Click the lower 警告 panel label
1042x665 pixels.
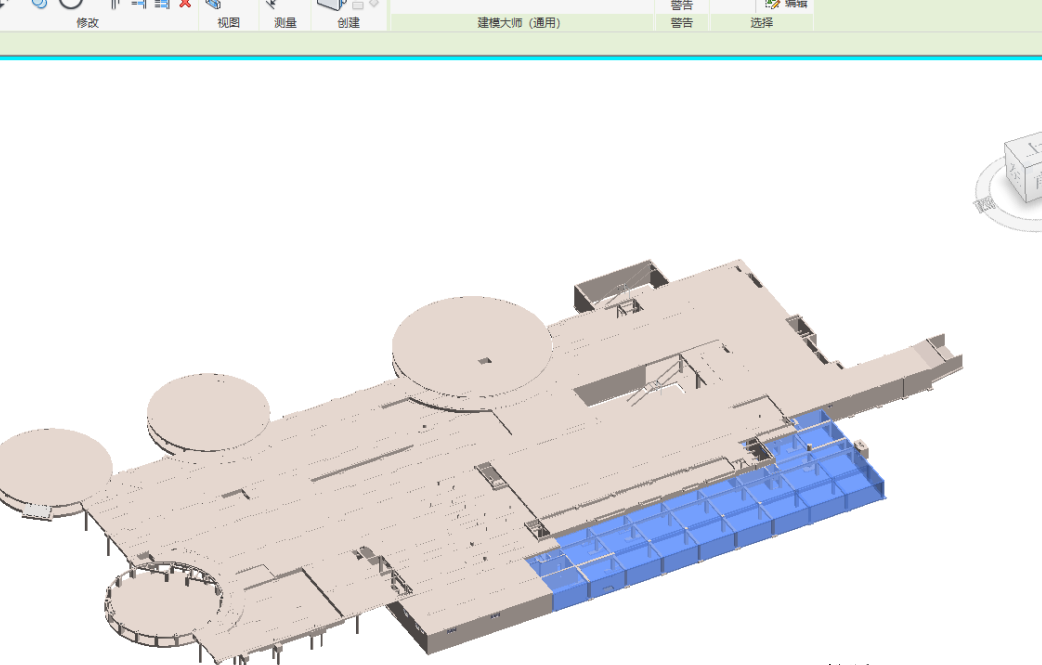pyautogui.click(x=681, y=23)
